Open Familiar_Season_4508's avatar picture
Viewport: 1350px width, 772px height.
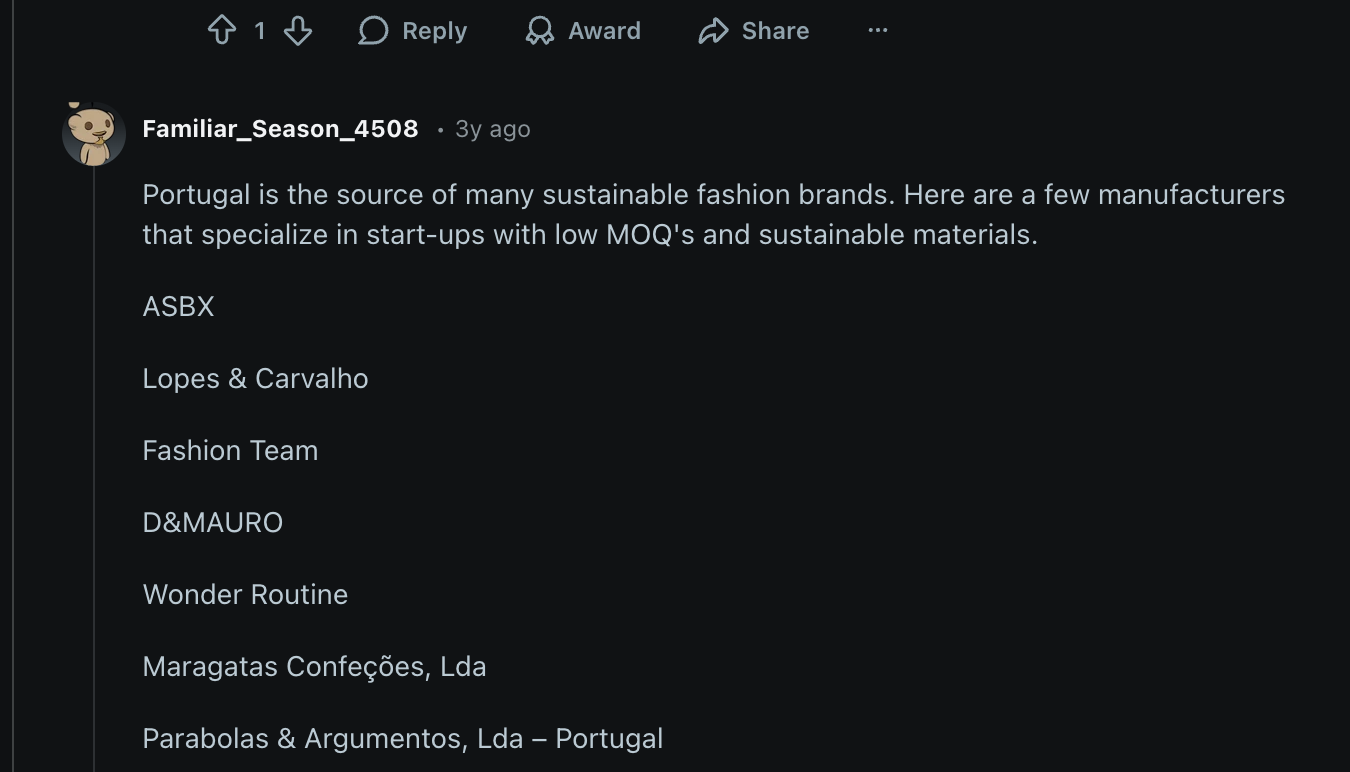[x=93, y=133]
